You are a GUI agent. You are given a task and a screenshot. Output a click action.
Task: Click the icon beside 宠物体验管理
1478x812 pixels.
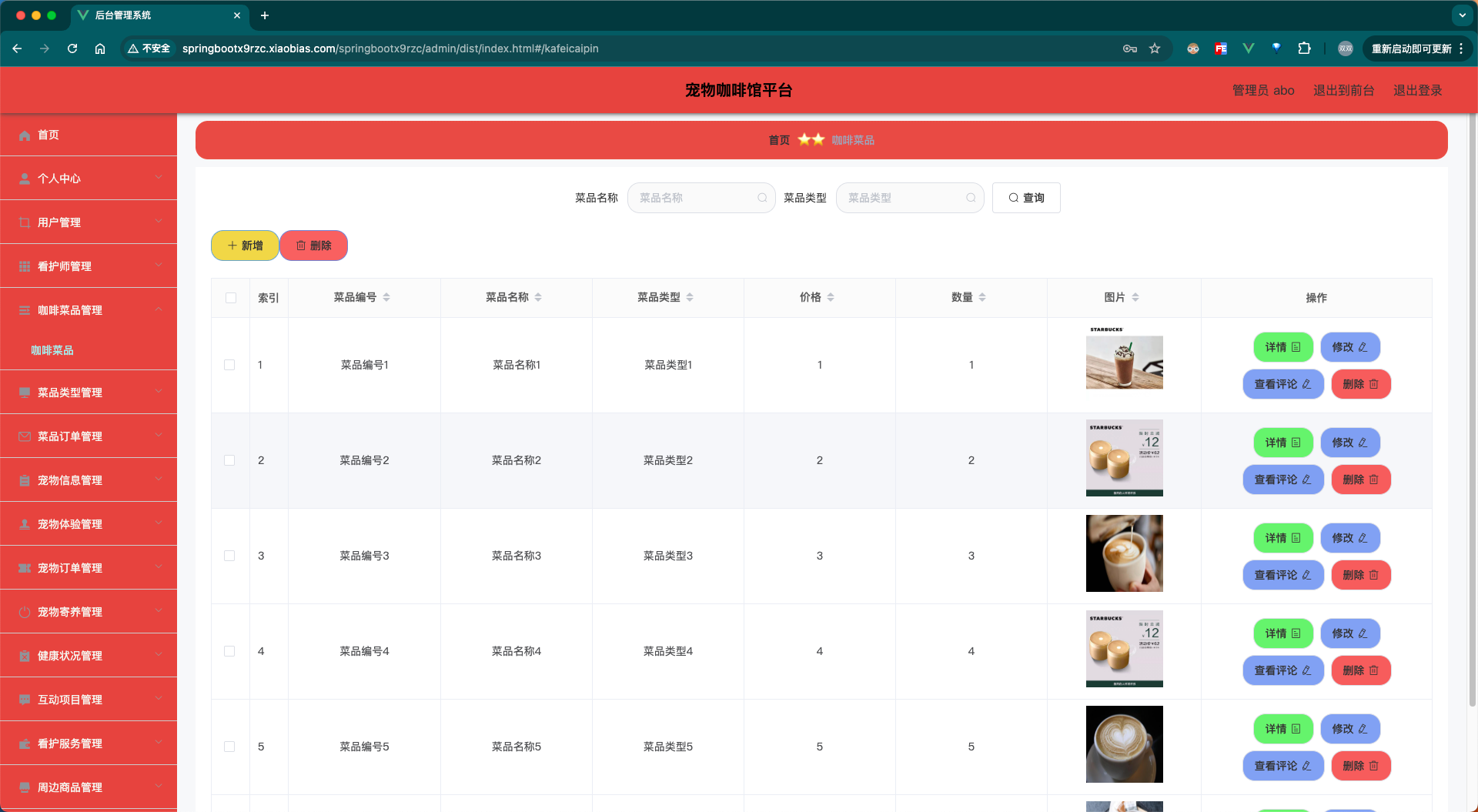click(x=25, y=524)
